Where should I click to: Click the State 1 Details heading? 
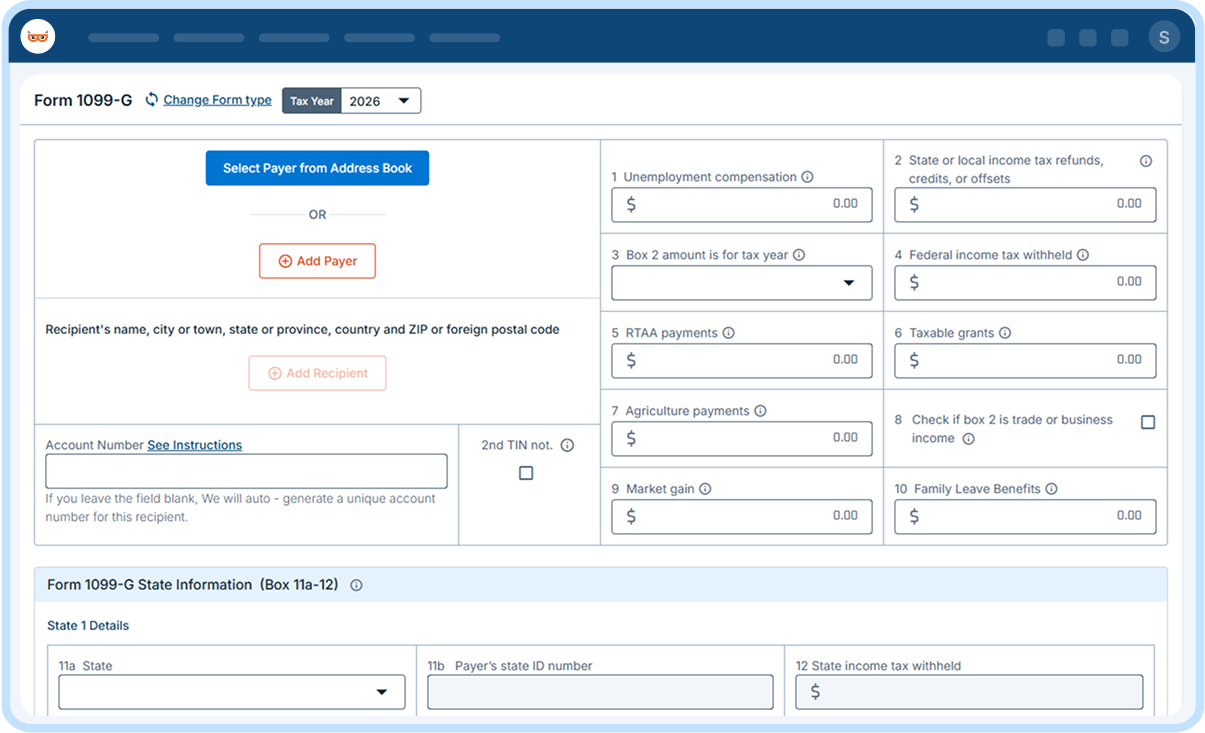[88, 626]
